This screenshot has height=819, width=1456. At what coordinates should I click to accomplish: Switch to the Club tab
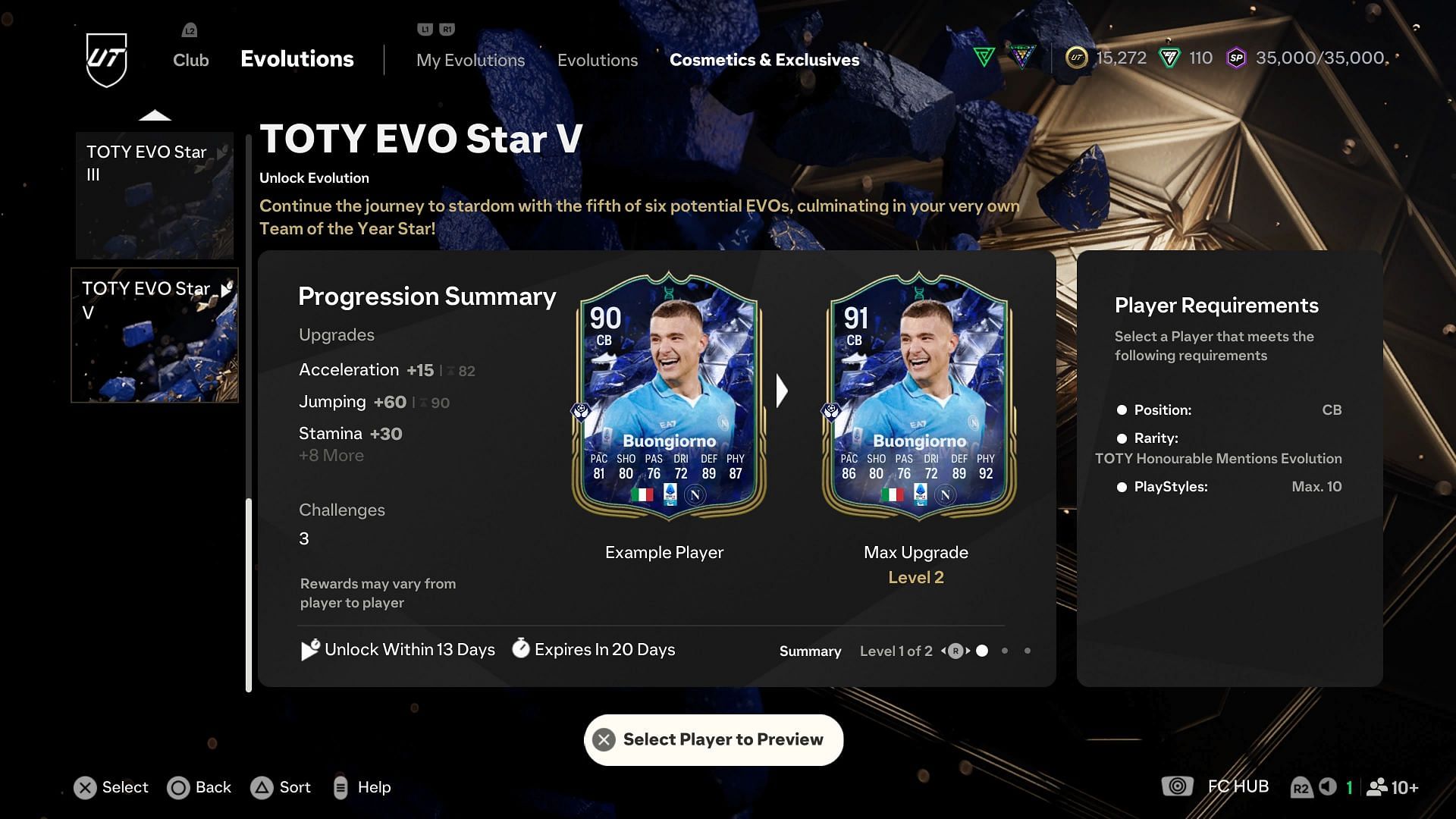(190, 60)
